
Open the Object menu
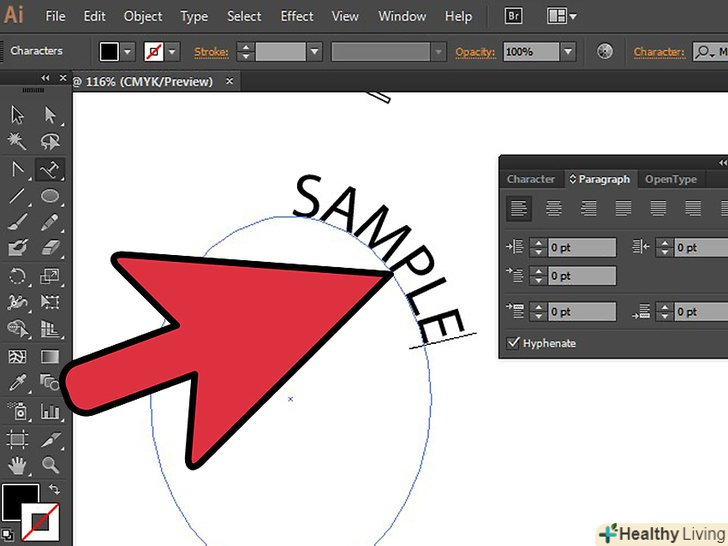point(143,16)
